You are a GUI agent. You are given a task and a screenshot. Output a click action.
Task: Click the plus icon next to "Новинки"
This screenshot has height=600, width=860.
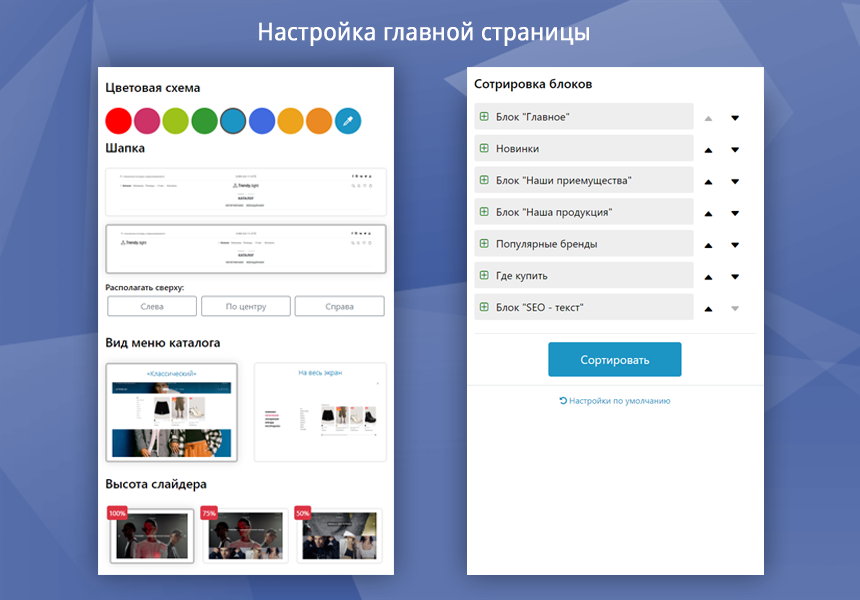[483, 148]
